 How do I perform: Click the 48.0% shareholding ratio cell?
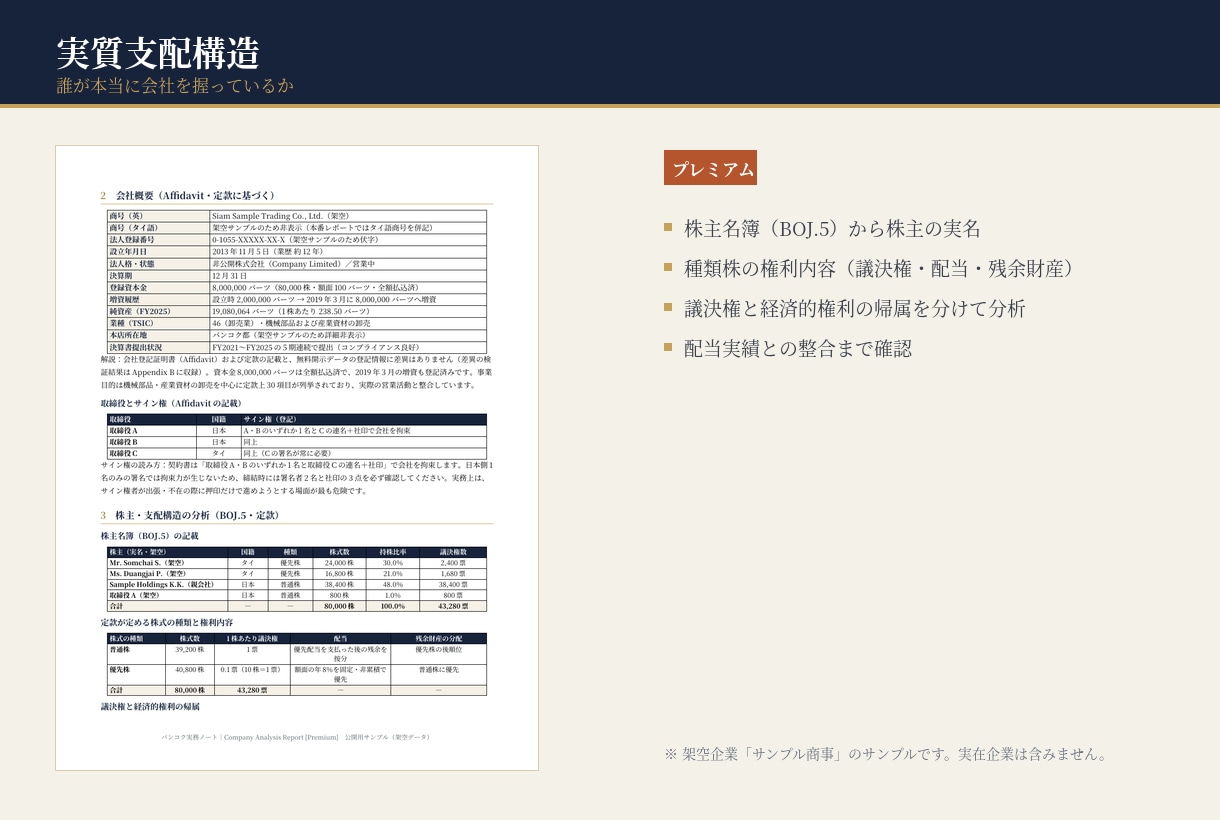393,584
